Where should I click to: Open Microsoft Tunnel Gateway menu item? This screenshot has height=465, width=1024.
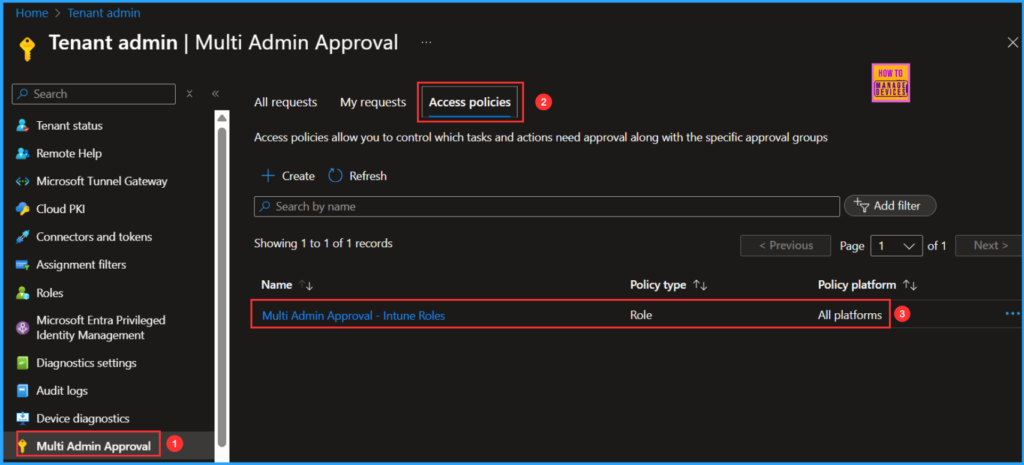(x=102, y=182)
